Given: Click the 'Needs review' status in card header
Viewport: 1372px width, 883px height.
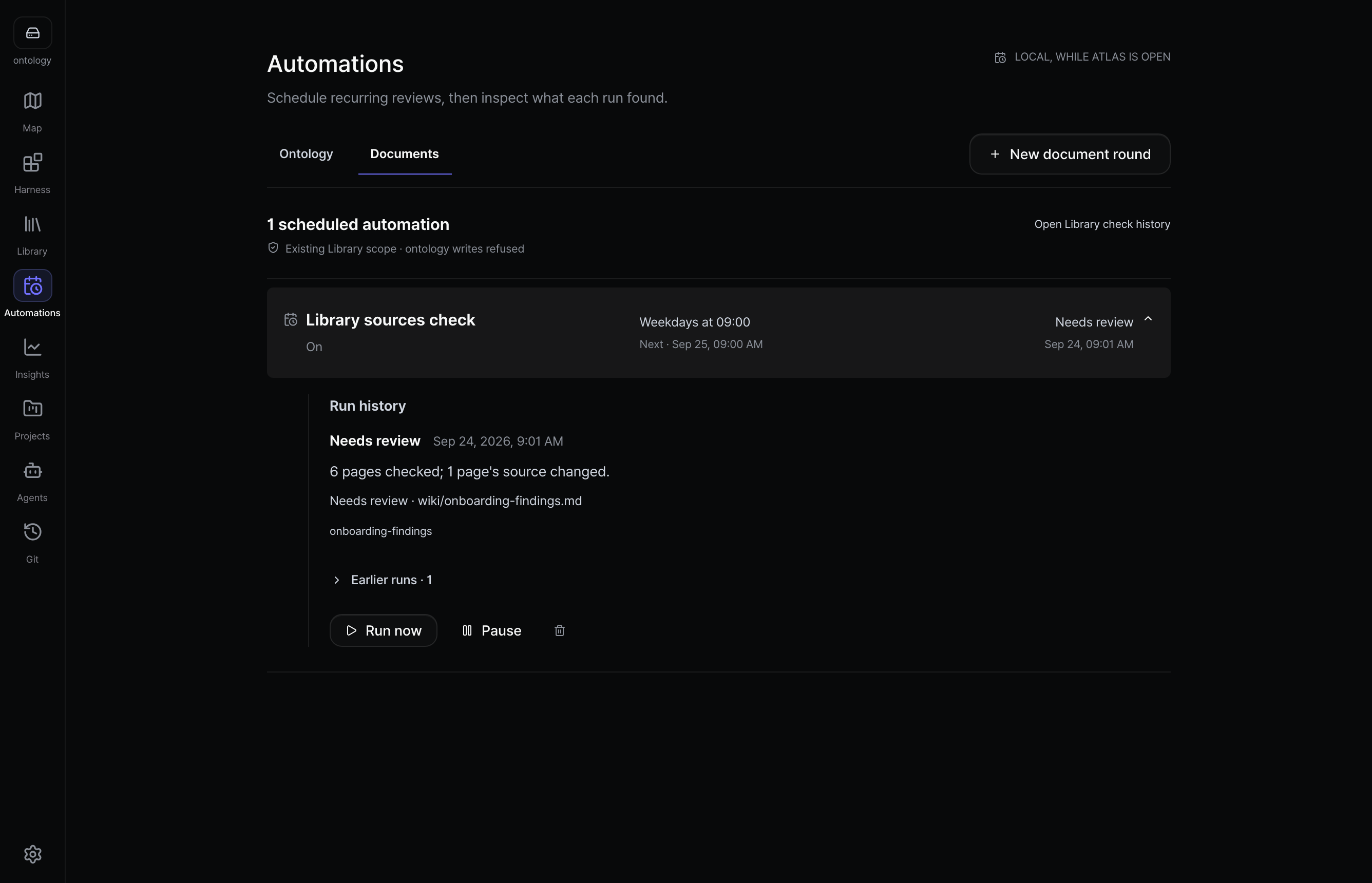Looking at the screenshot, I should point(1094,322).
